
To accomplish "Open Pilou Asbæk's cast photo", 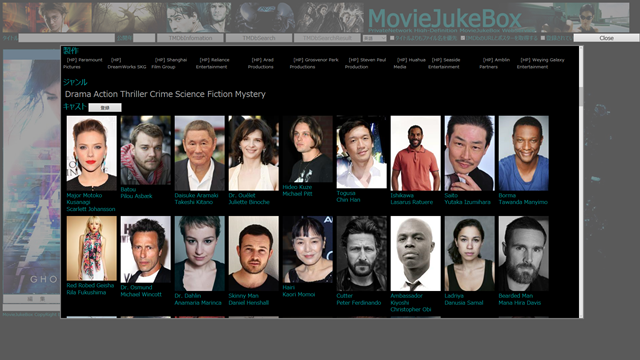I will (146, 150).
